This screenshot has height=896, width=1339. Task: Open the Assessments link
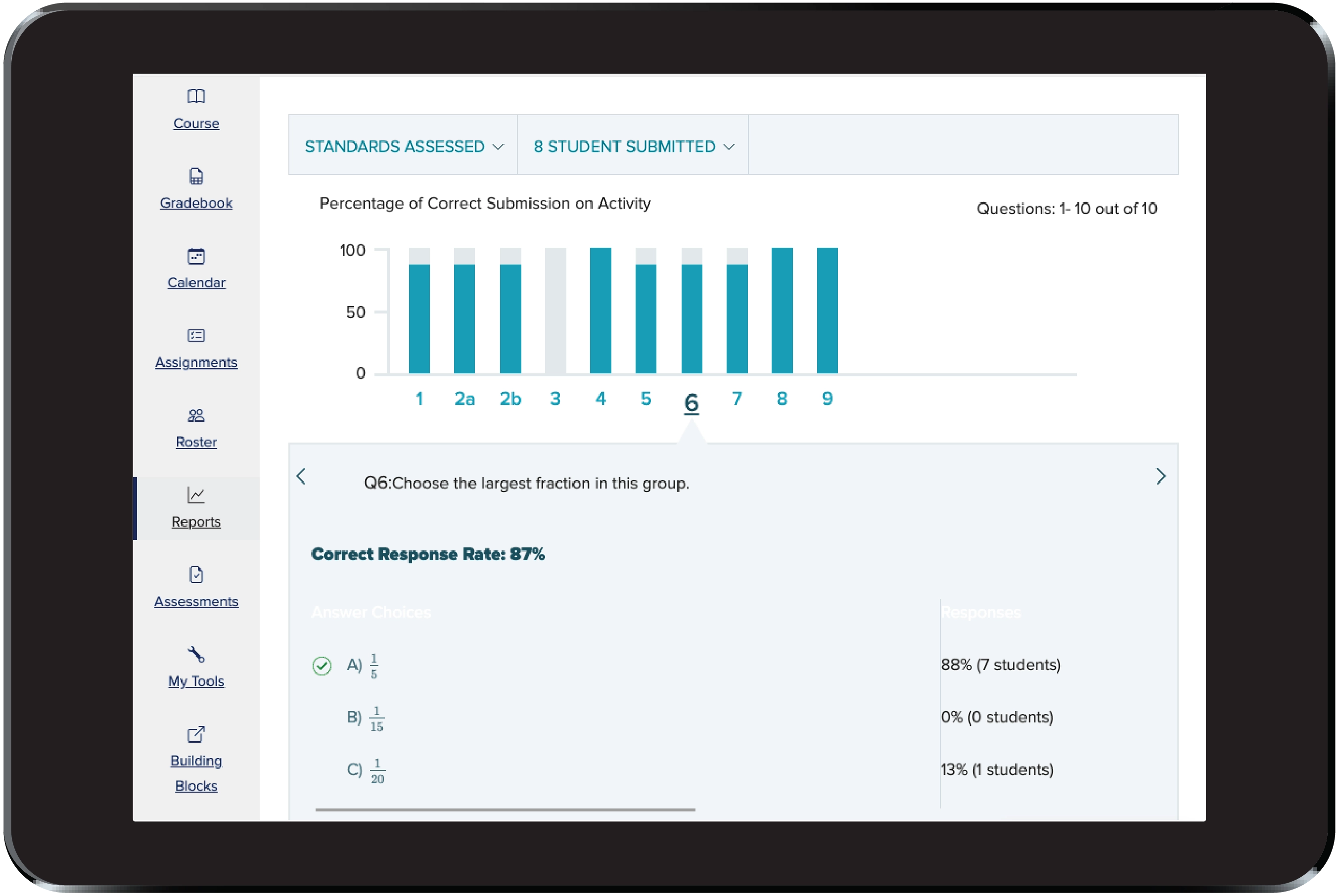(196, 602)
